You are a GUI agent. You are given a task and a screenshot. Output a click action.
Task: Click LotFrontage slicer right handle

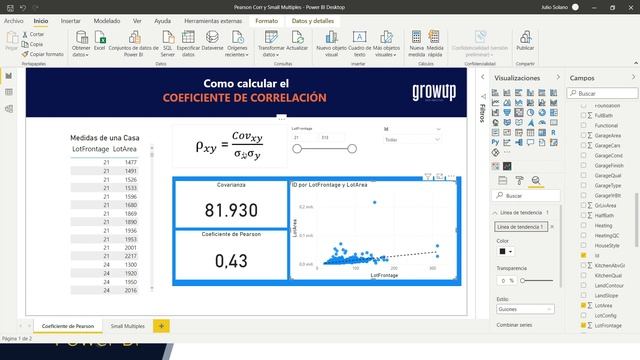coord(352,149)
